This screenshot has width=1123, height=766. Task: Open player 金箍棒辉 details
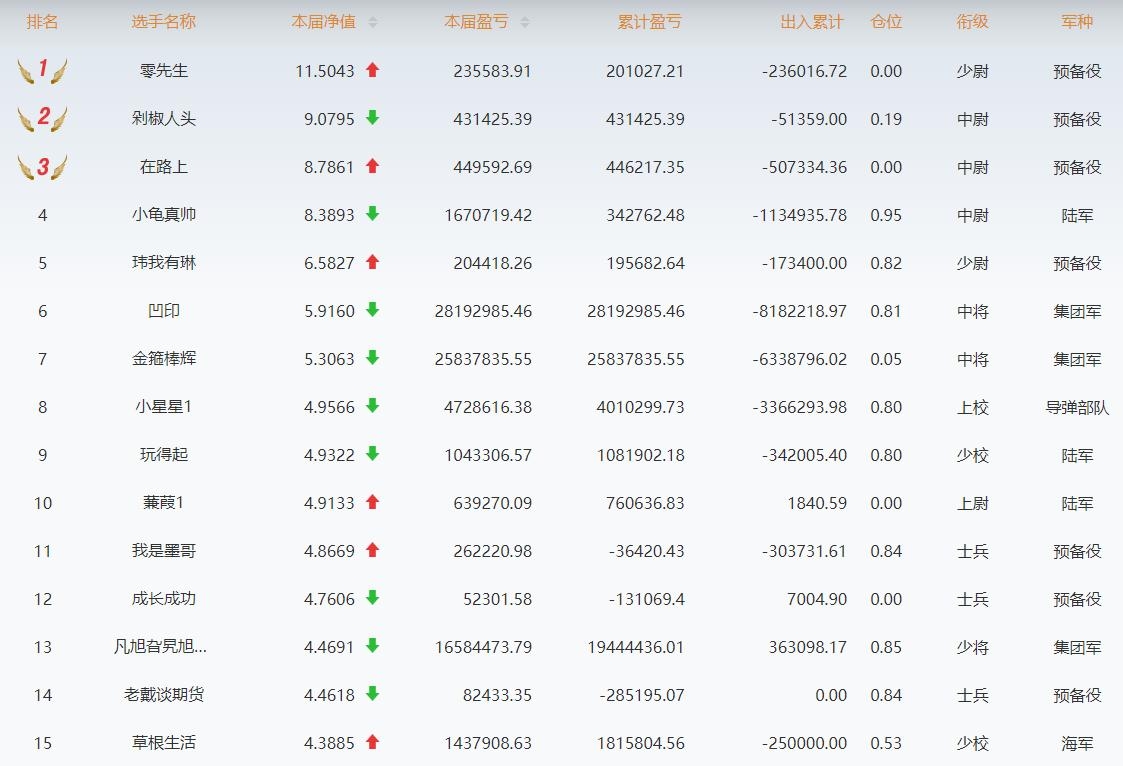[x=163, y=359]
